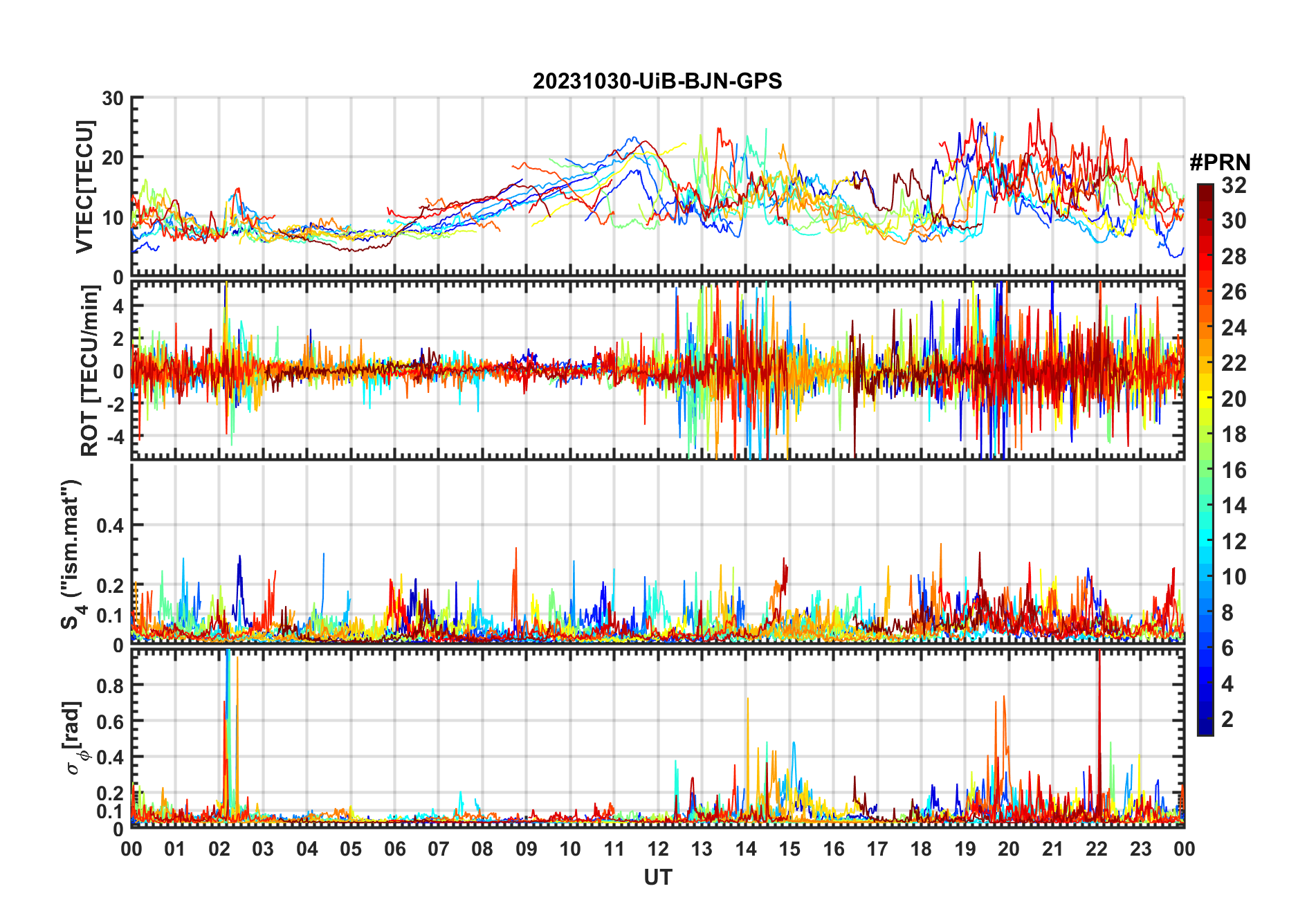This screenshot has width=1316, height=920.
Task: Select the VTEC[TECU] y-axis label
Action: coord(84,187)
